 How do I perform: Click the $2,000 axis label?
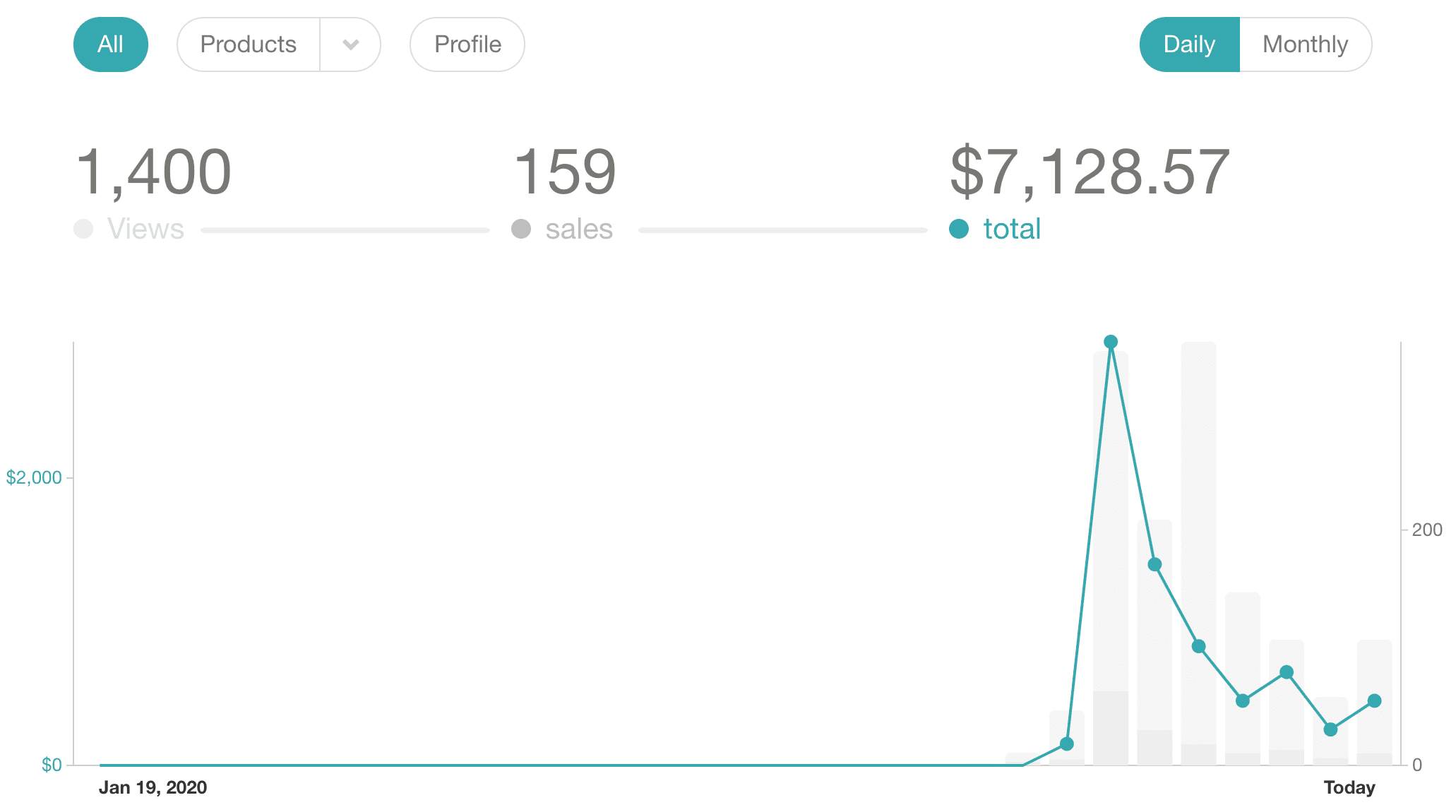click(x=33, y=477)
